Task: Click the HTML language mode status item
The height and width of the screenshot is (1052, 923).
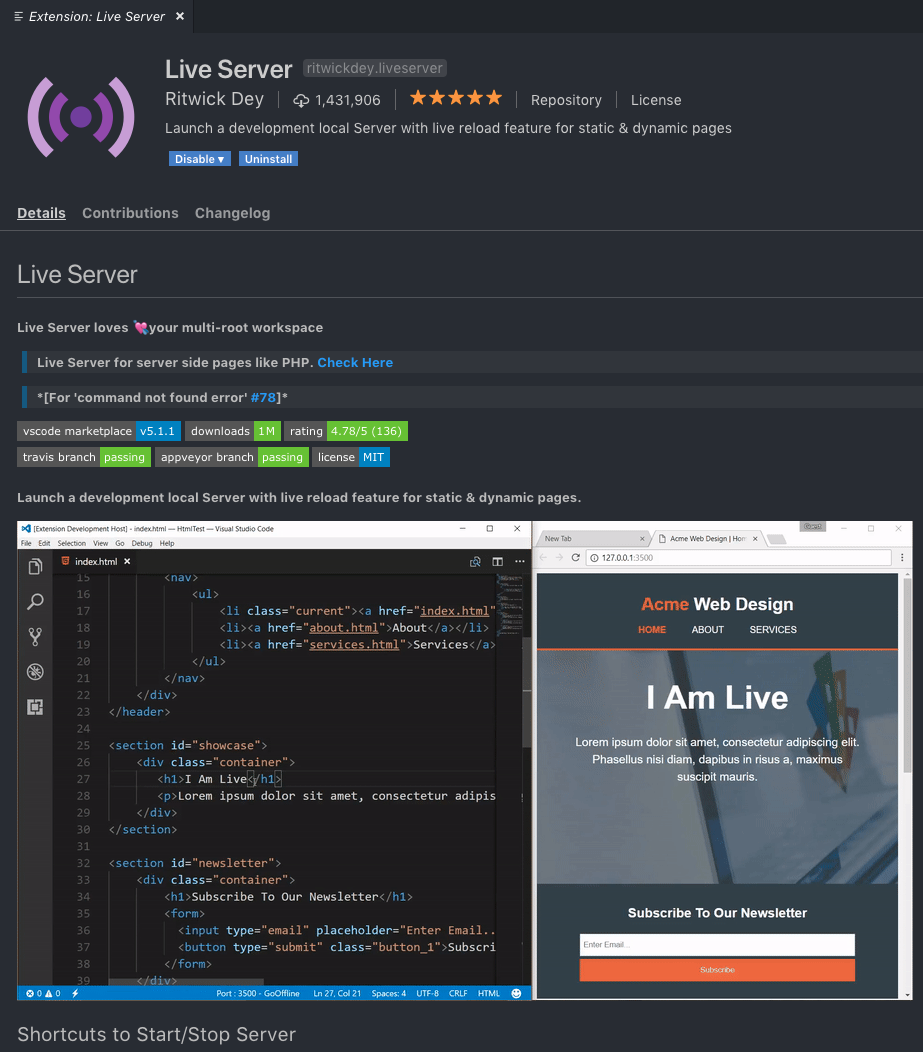Action: pos(488,993)
